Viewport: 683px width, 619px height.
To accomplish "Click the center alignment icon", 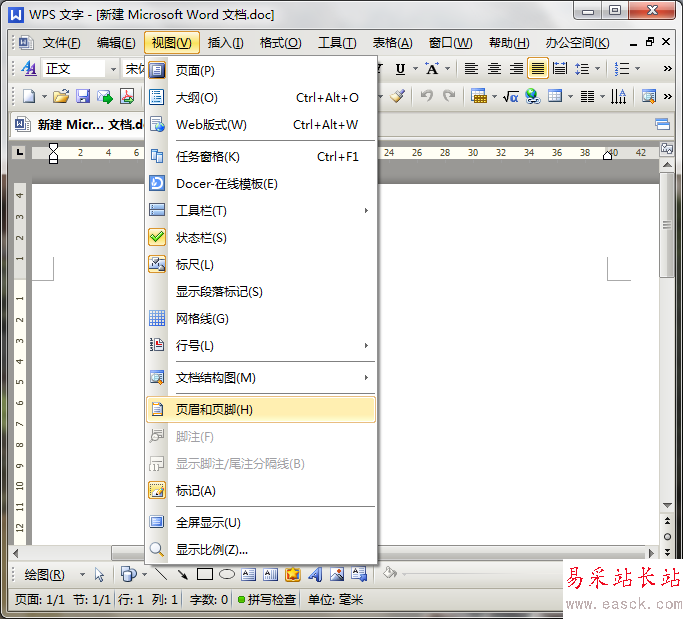I will point(494,68).
